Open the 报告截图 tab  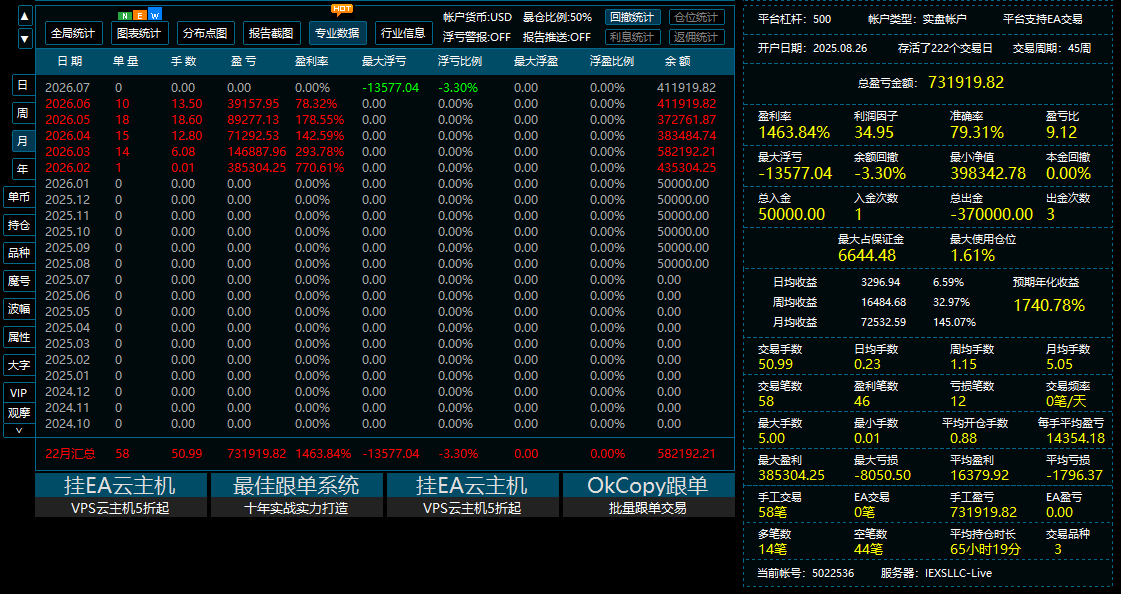tap(272, 33)
